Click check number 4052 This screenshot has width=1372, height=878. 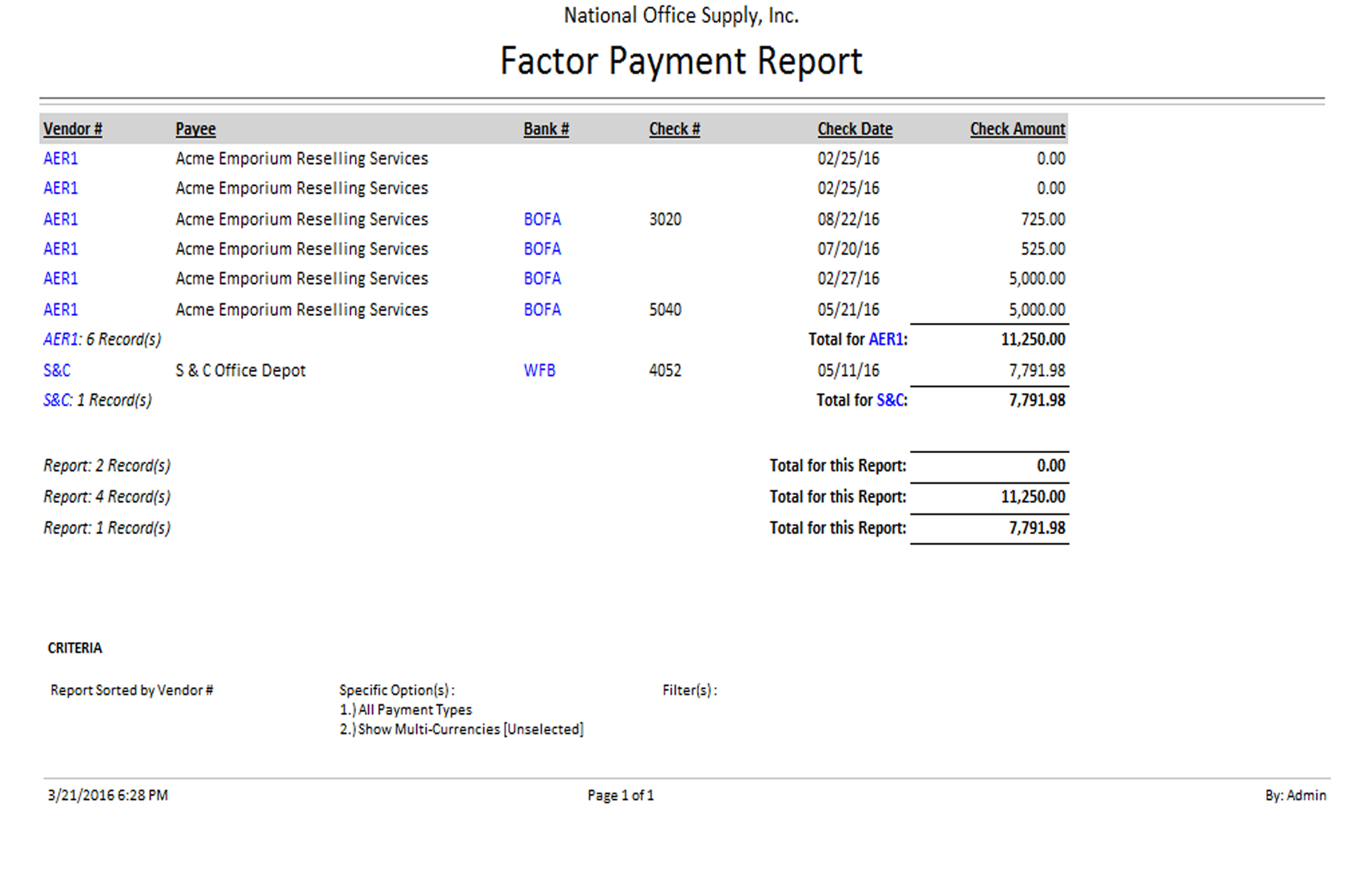click(665, 370)
